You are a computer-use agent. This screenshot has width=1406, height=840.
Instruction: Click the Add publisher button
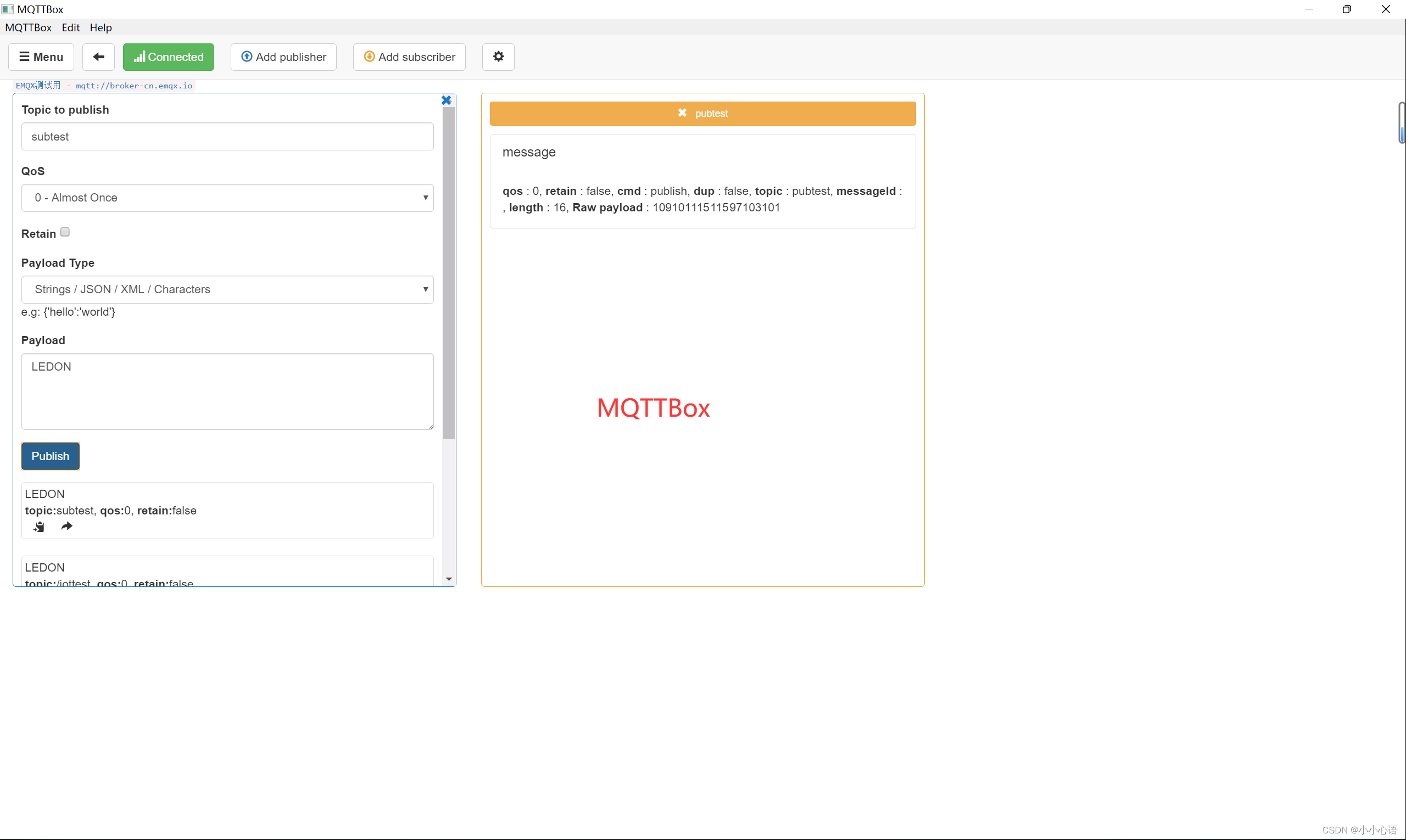(x=283, y=57)
